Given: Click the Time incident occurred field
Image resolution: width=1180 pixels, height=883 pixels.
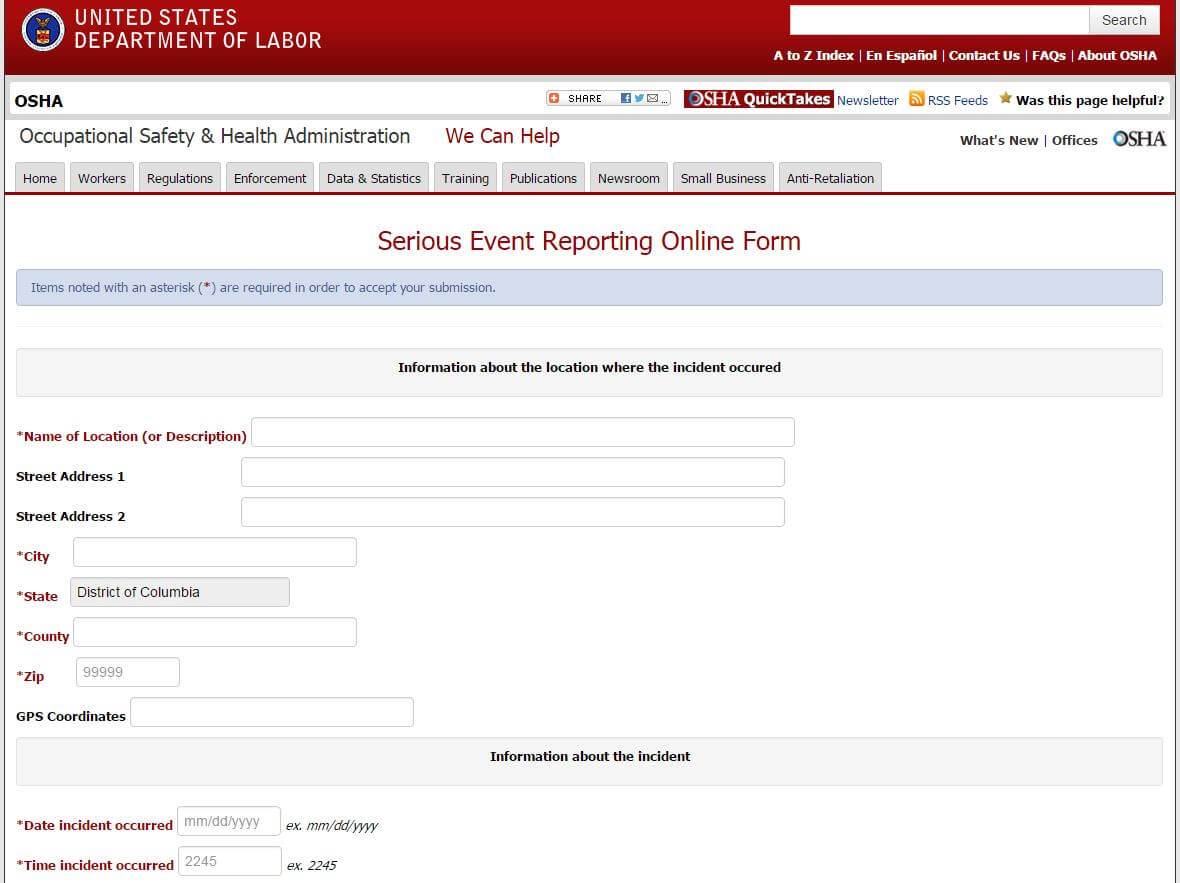Looking at the screenshot, I should point(230,861).
